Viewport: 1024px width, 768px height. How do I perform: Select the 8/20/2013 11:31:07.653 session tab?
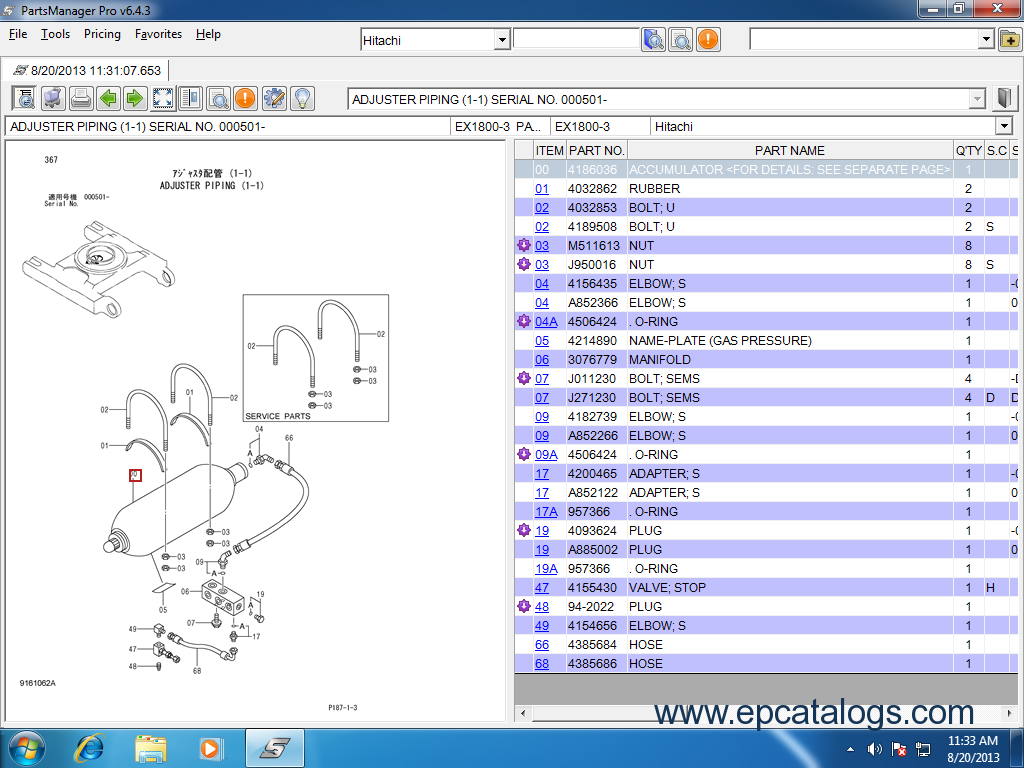tap(87, 71)
